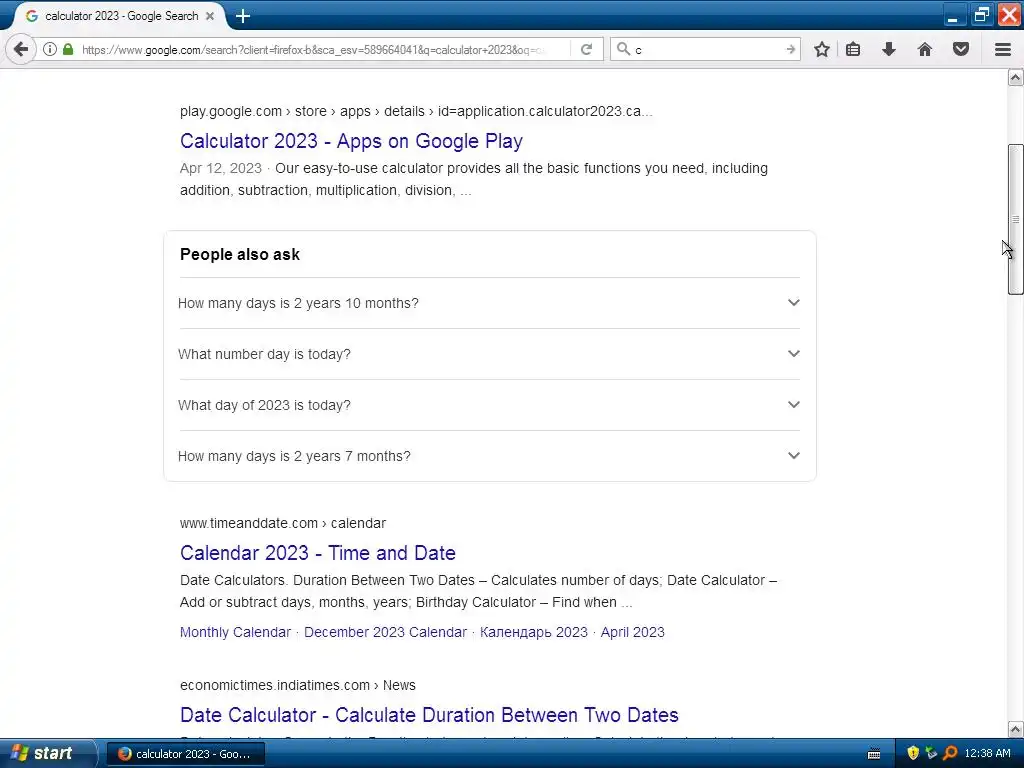Click the network connection tray icon
This screenshot has width=1024, height=768.
[931, 753]
